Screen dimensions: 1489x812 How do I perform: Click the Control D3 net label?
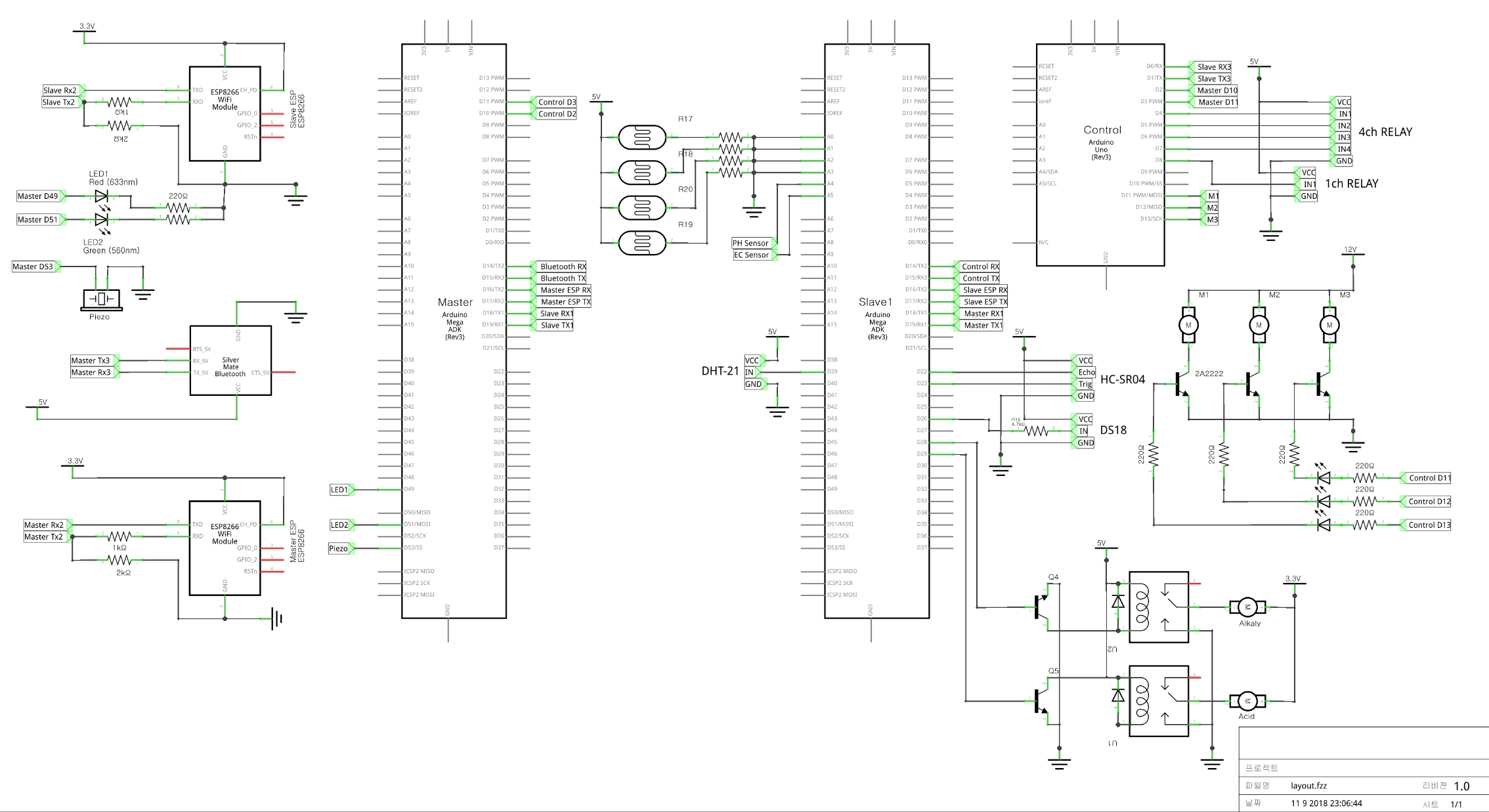553,102
